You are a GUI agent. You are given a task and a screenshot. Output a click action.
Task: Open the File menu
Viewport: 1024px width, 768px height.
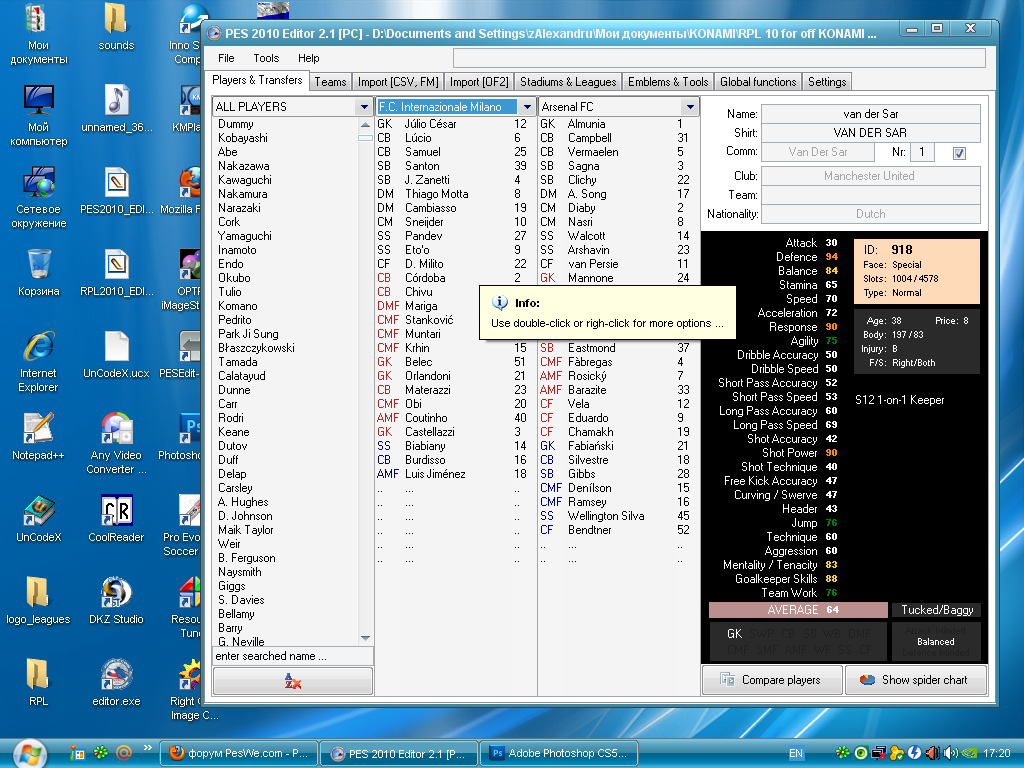(226, 58)
